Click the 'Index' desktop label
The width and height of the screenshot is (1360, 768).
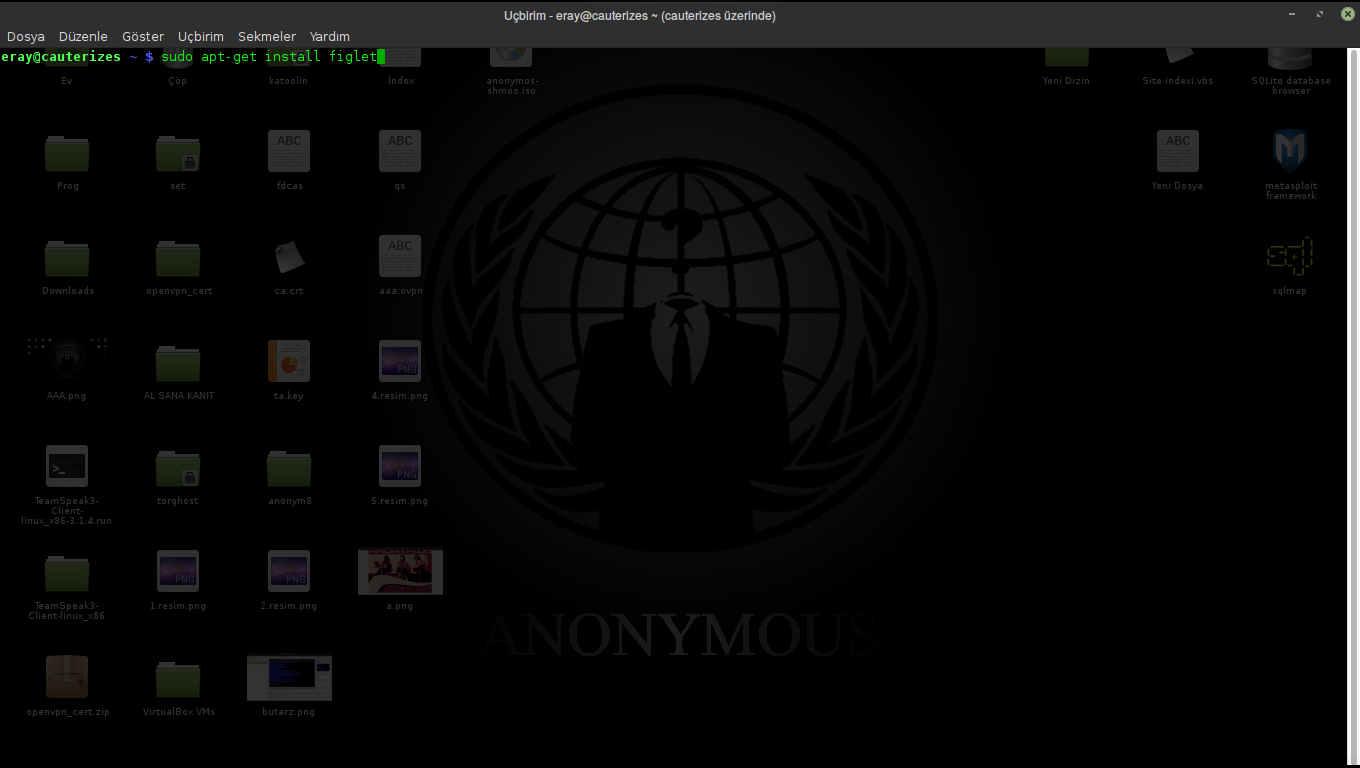(x=400, y=81)
